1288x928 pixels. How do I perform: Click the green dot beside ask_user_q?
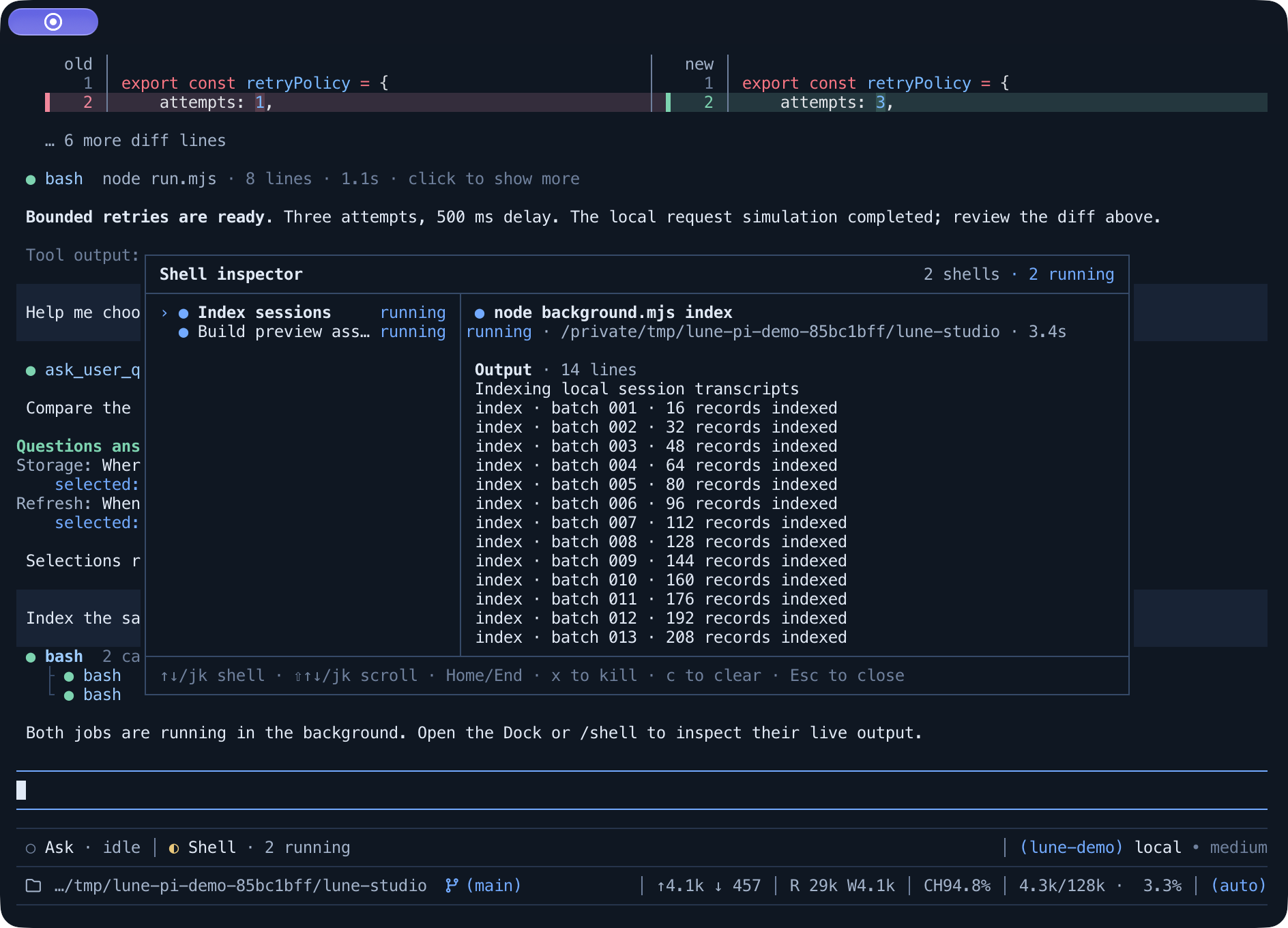point(31,371)
